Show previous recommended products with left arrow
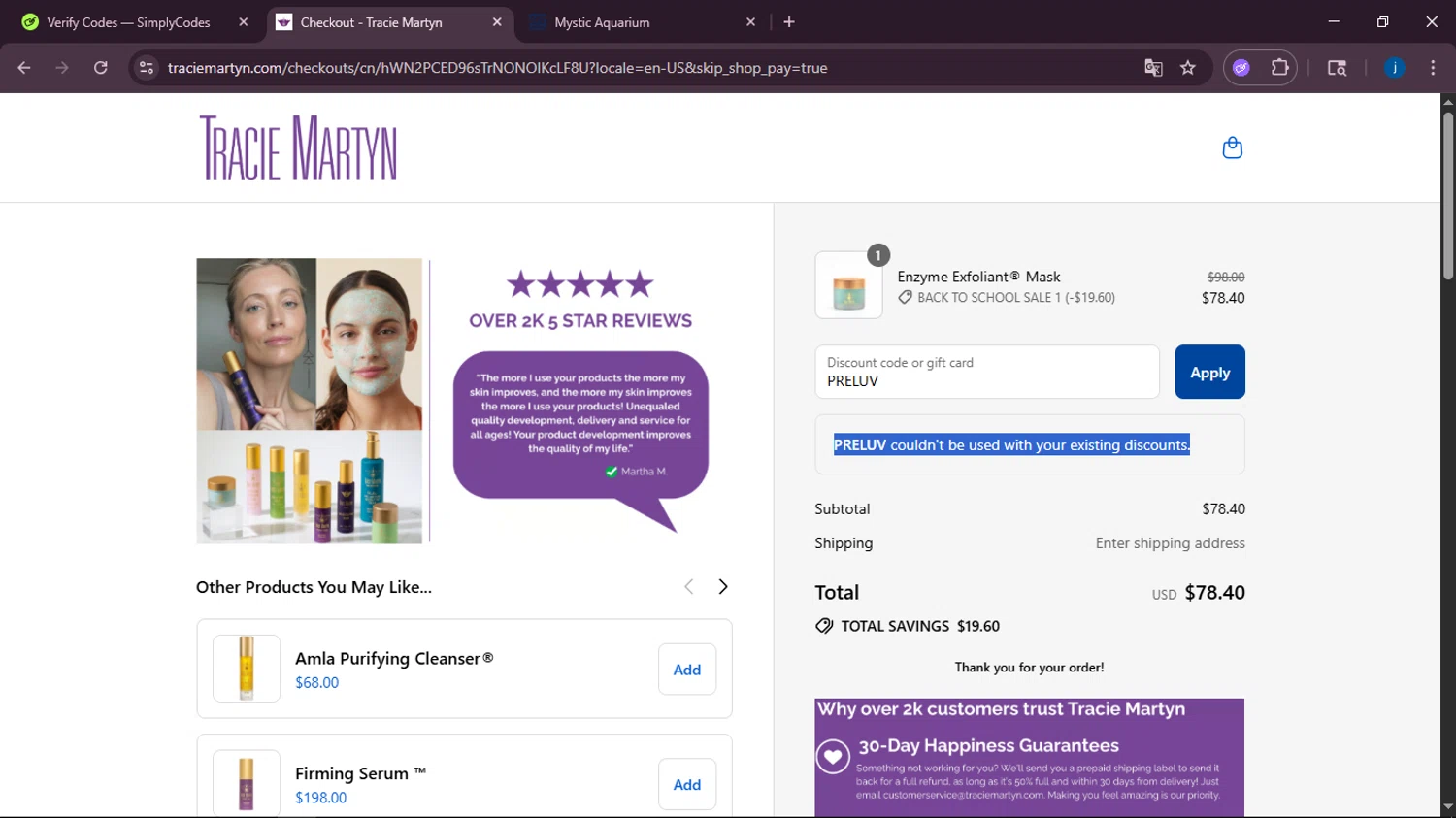The image size is (1456, 818). pyautogui.click(x=688, y=586)
